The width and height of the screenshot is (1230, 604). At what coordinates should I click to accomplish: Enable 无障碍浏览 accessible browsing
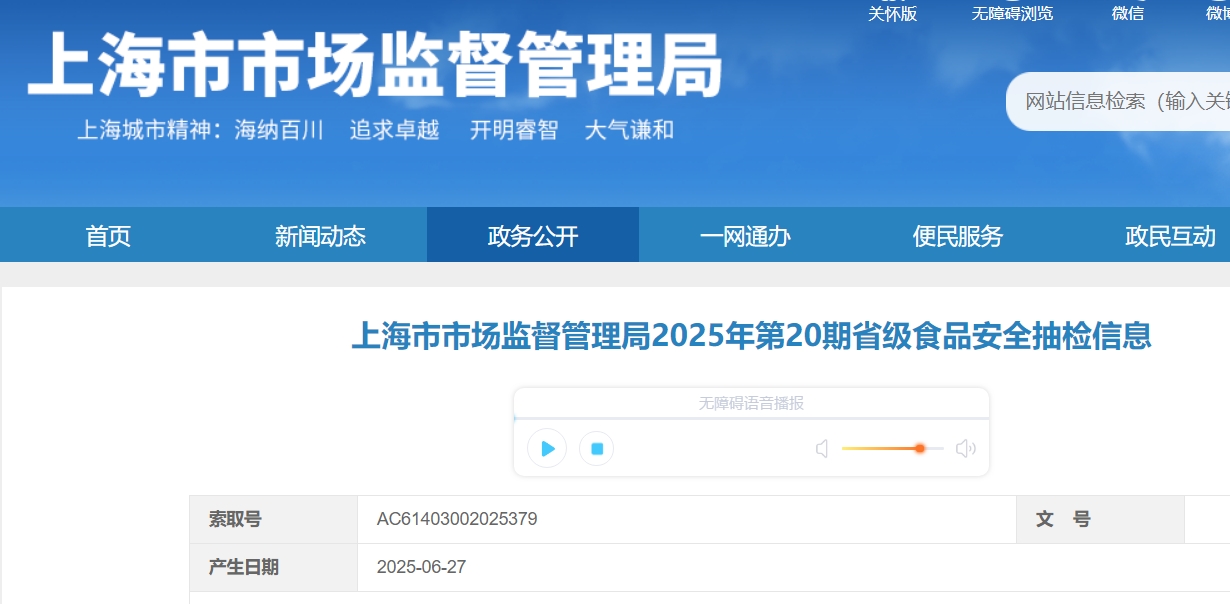1012,13
